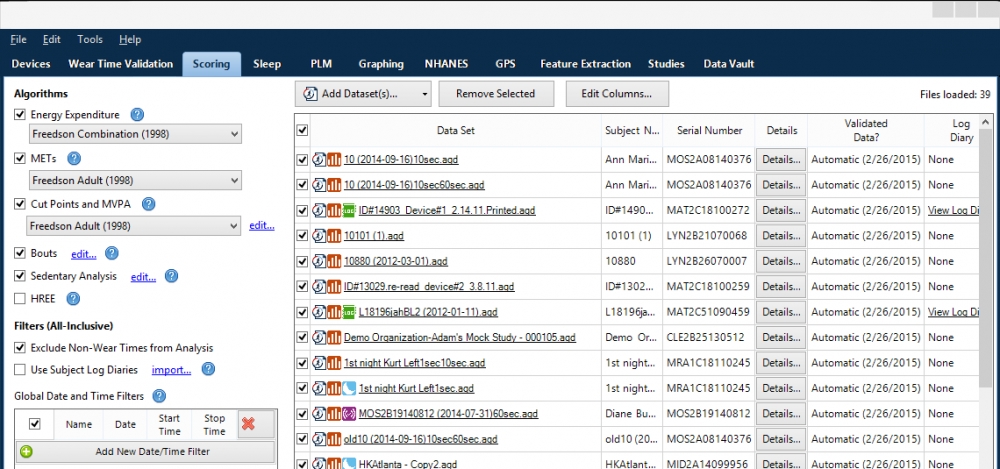Open the Add Dataset(s) dropdown arrow
Image resolution: width=1000 pixels, height=469 pixels.
coord(425,94)
